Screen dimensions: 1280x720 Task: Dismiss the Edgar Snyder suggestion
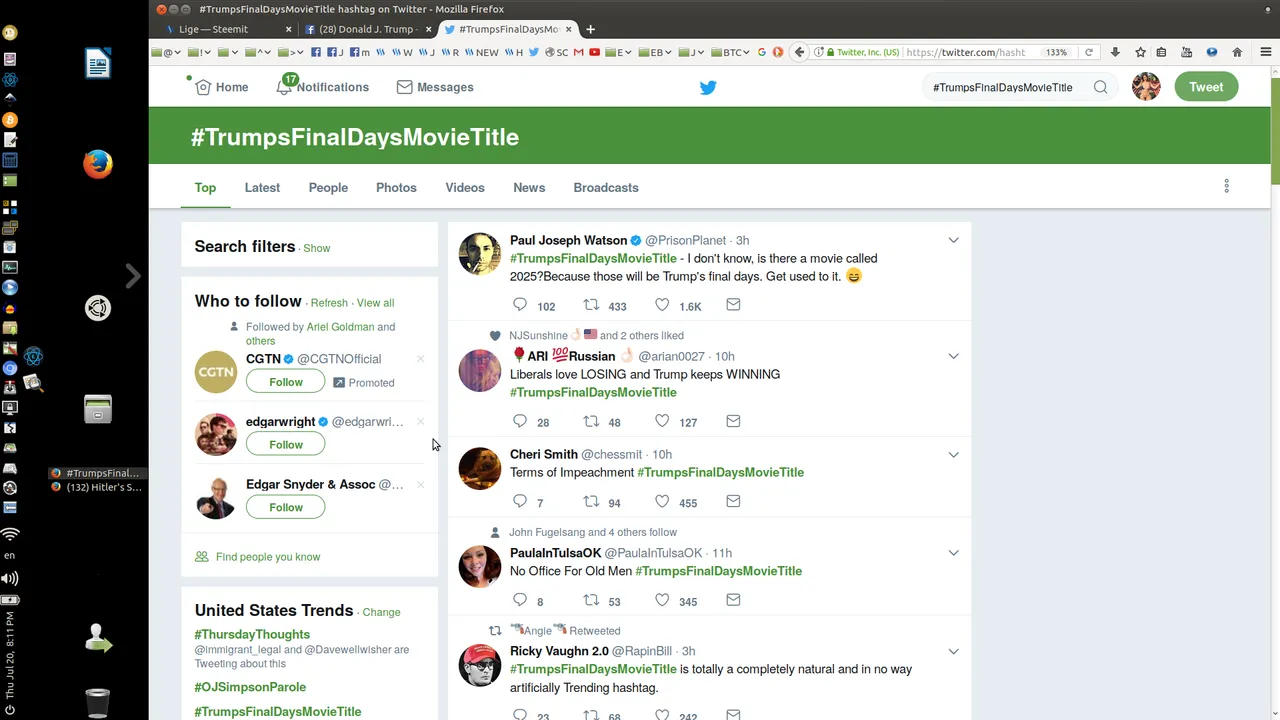(x=420, y=485)
